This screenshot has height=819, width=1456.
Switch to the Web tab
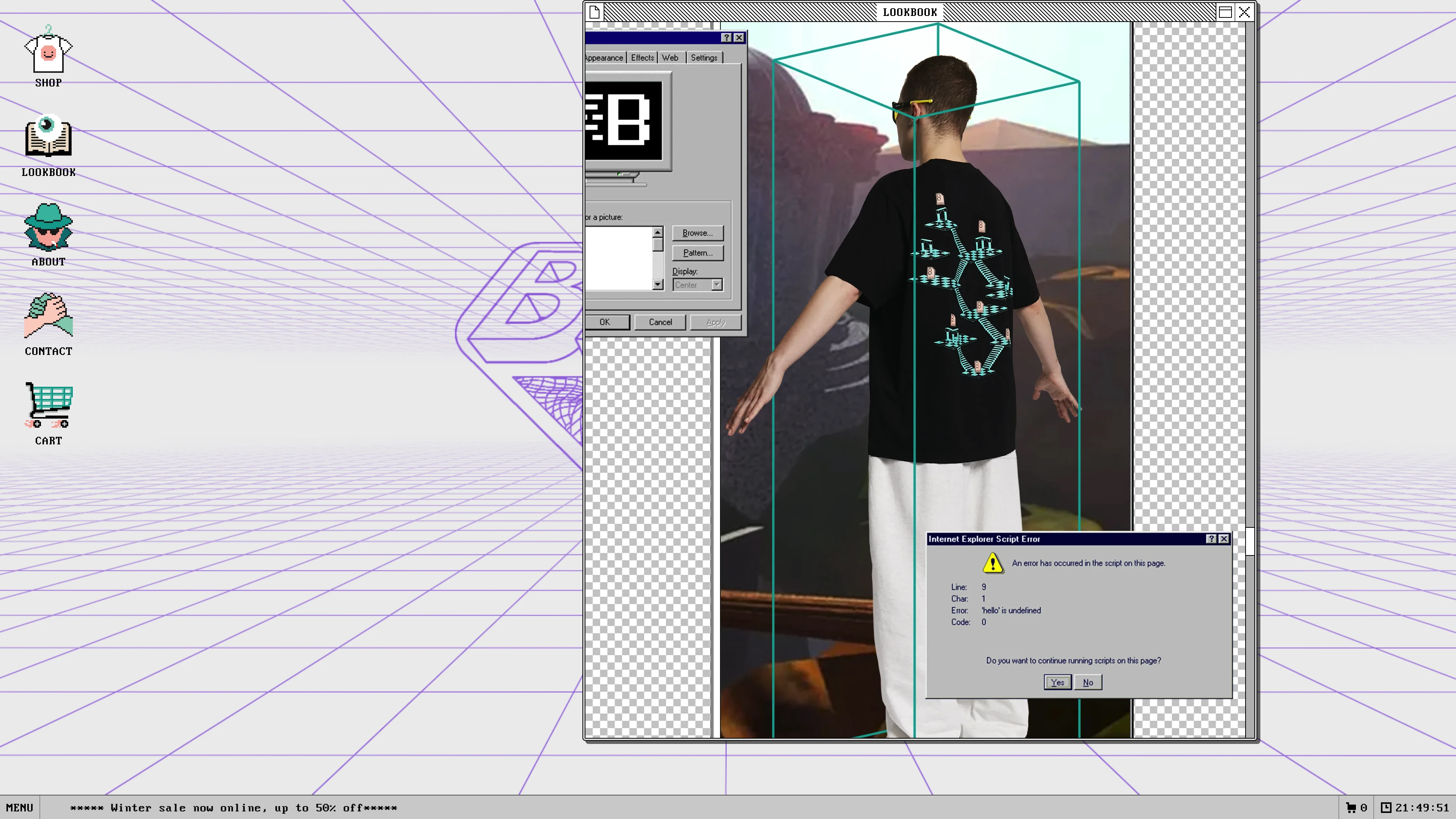click(x=670, y=58)
